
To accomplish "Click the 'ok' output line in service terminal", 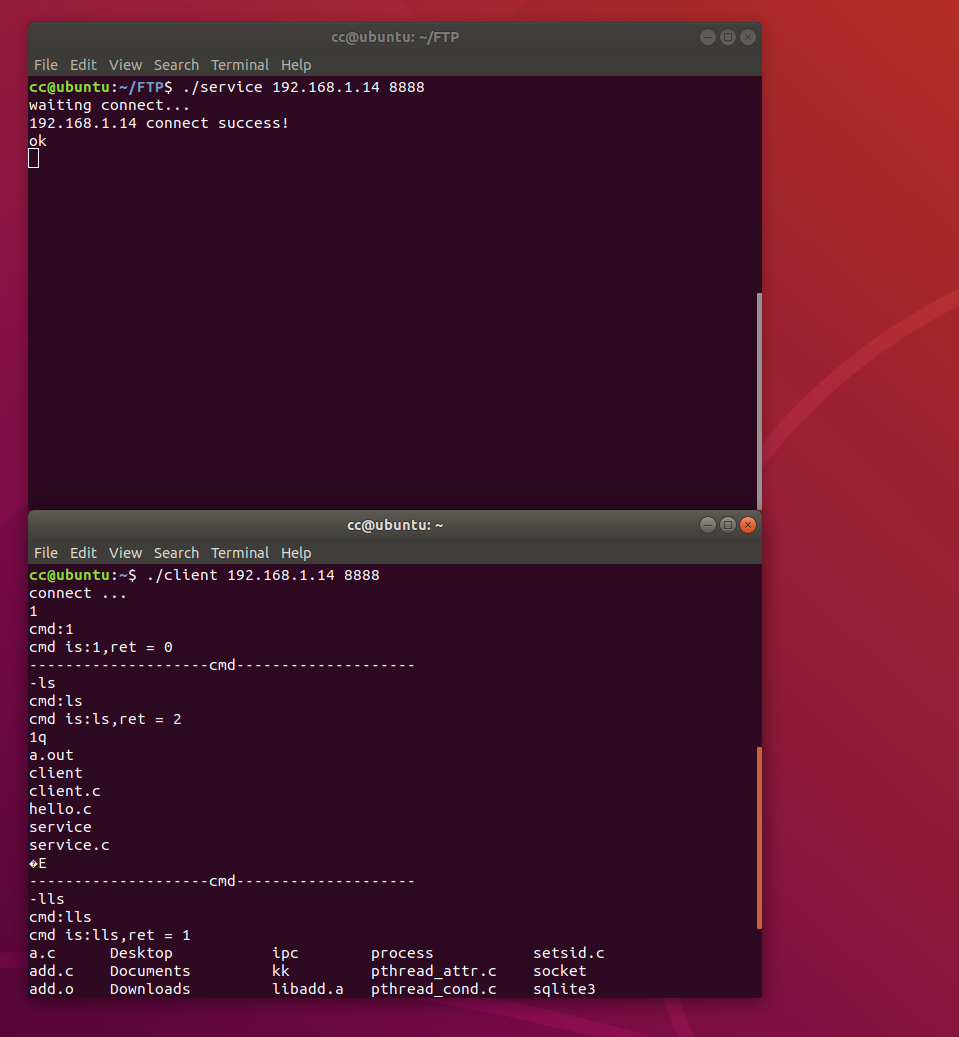I will click(x=38, y=141).
